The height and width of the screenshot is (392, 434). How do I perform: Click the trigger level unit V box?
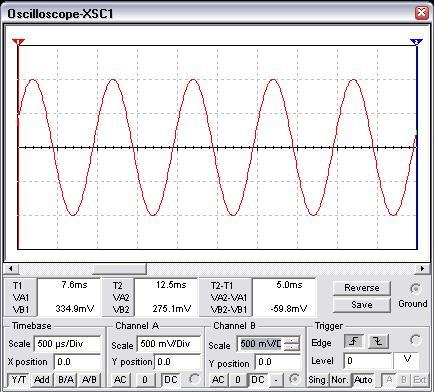tap(406, 361)
